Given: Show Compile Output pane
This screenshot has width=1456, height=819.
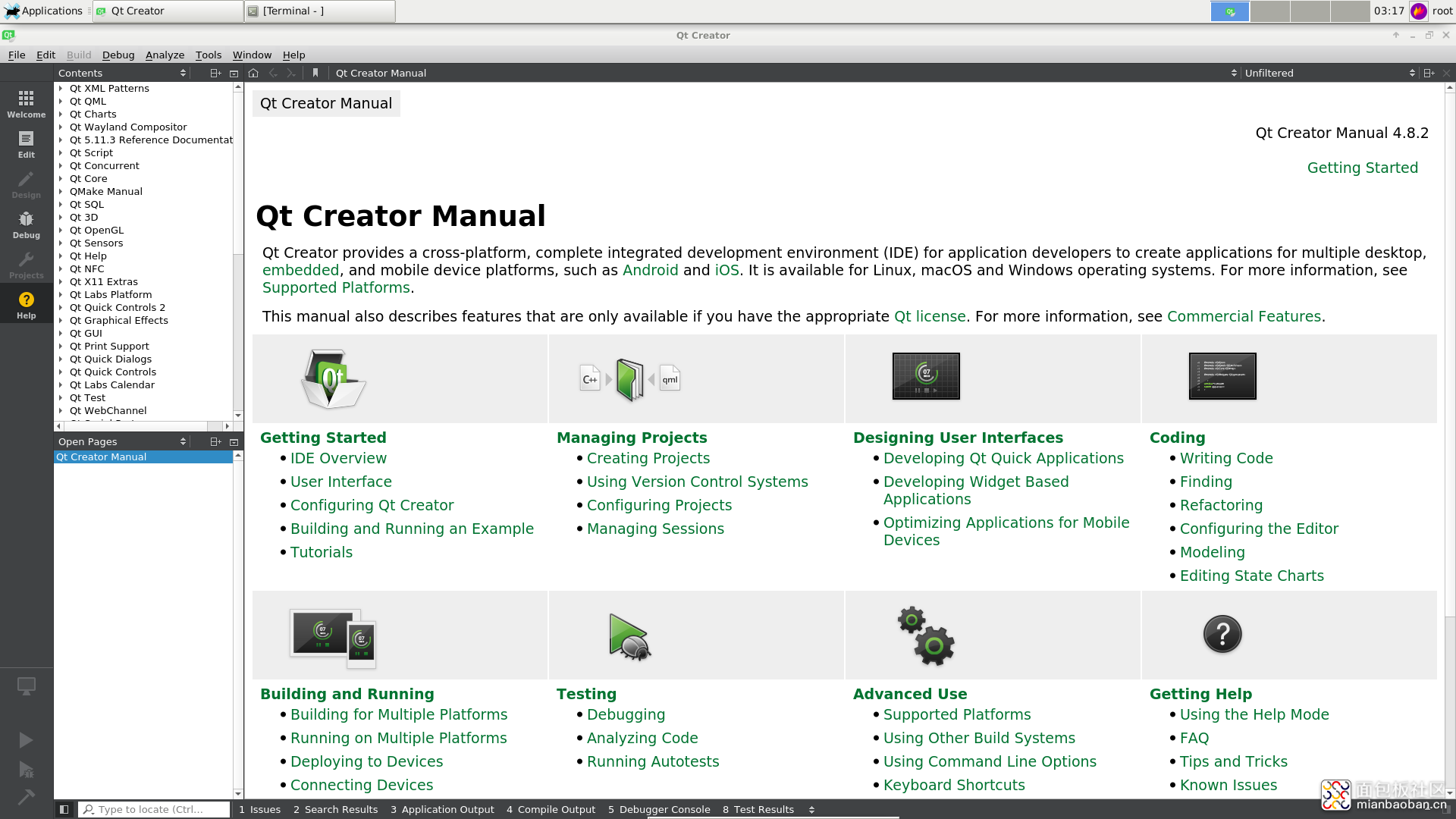Looking at the screenshot, I should 551,809.
